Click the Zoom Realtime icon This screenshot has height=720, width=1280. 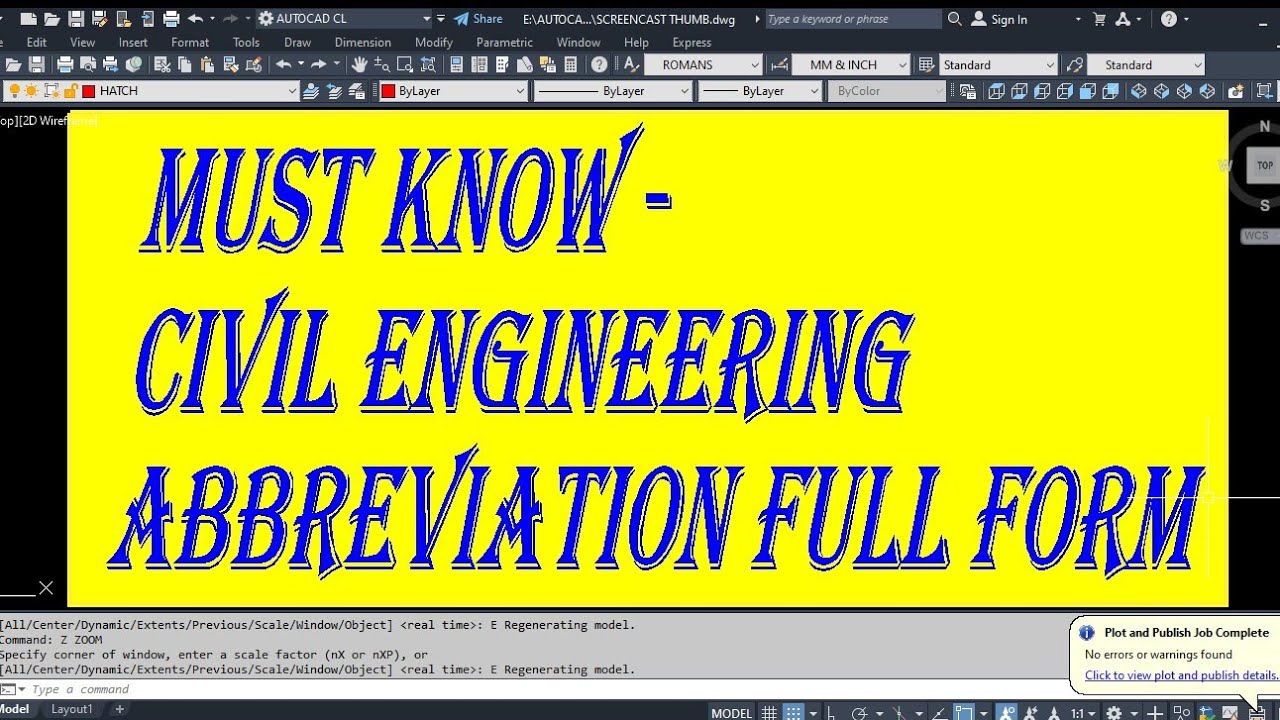click(x=382, y=64)
